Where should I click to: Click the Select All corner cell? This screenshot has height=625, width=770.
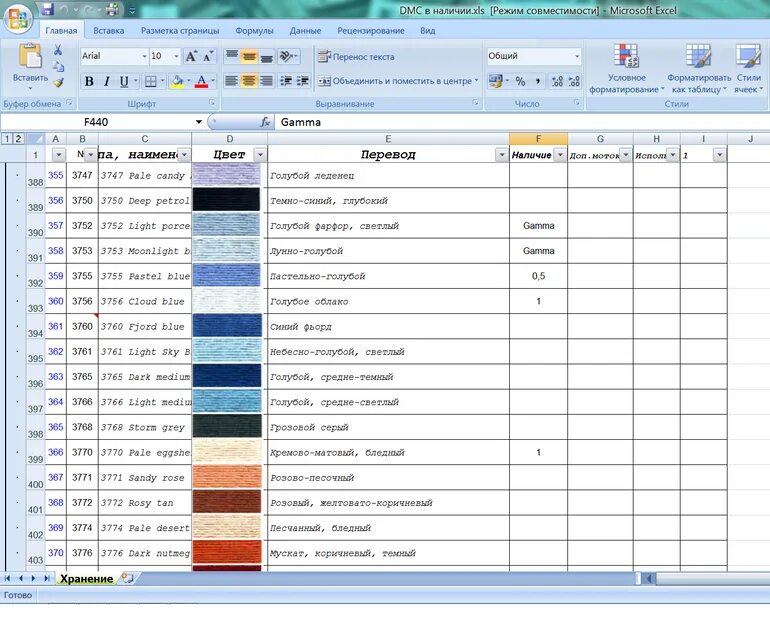35,139
